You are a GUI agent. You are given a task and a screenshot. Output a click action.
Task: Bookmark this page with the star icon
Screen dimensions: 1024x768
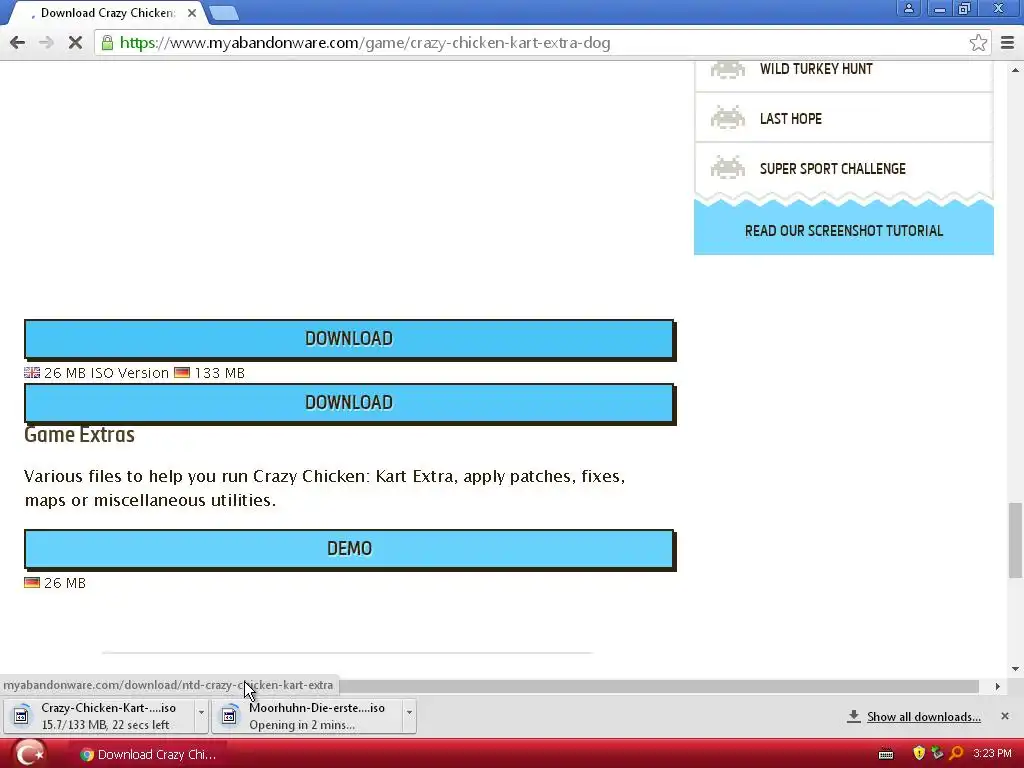[x=978, y=43]
